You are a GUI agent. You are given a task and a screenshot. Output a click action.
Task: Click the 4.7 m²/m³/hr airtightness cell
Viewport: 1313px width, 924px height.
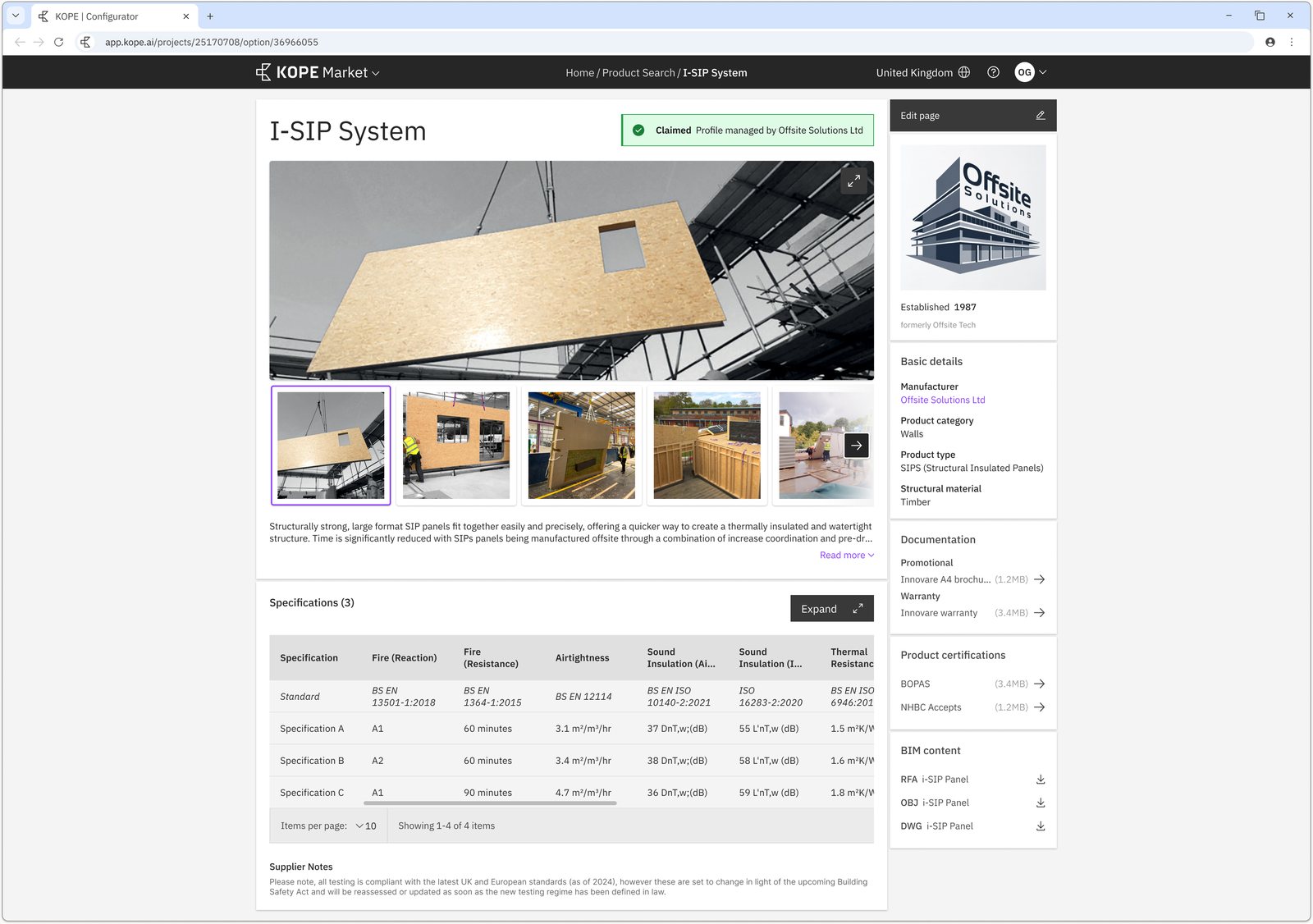tap(583, 793)
